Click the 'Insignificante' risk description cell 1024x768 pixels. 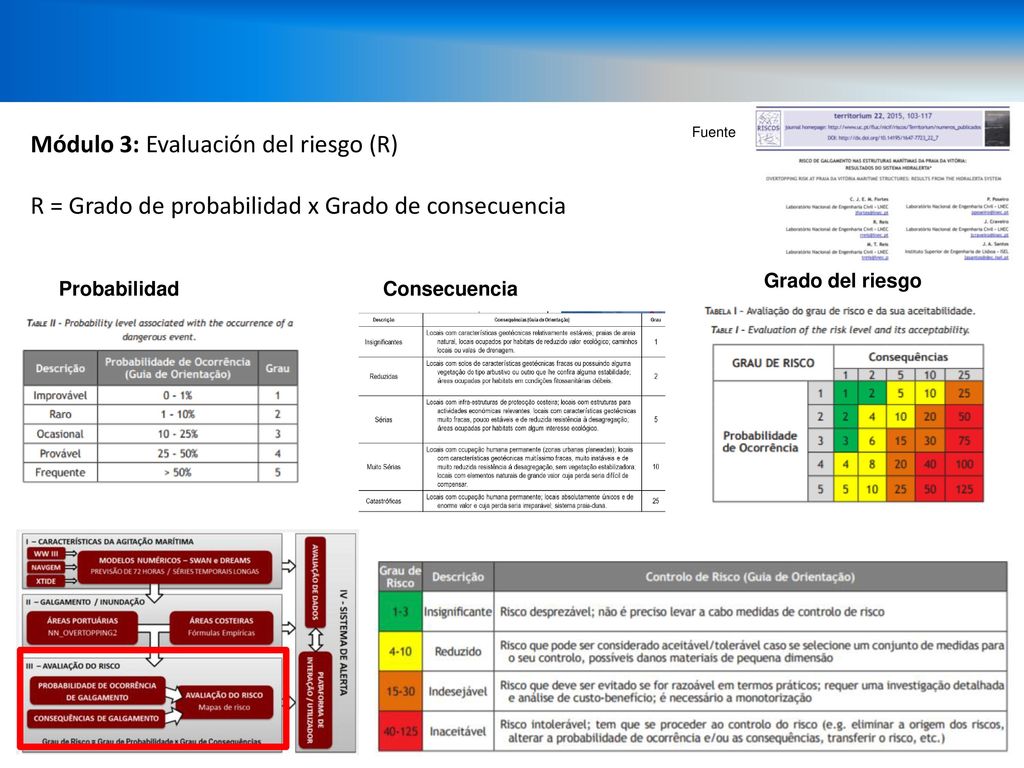click(x=458, y=612)
